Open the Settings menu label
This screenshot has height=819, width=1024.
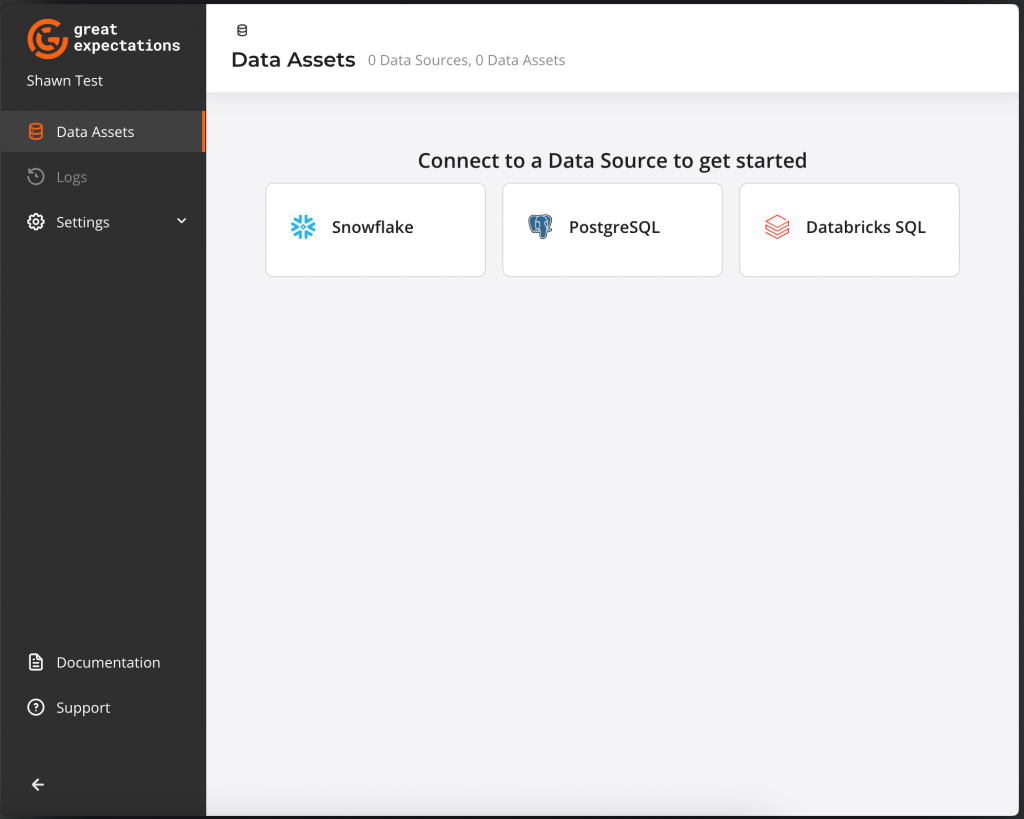(x=83, y=222)
